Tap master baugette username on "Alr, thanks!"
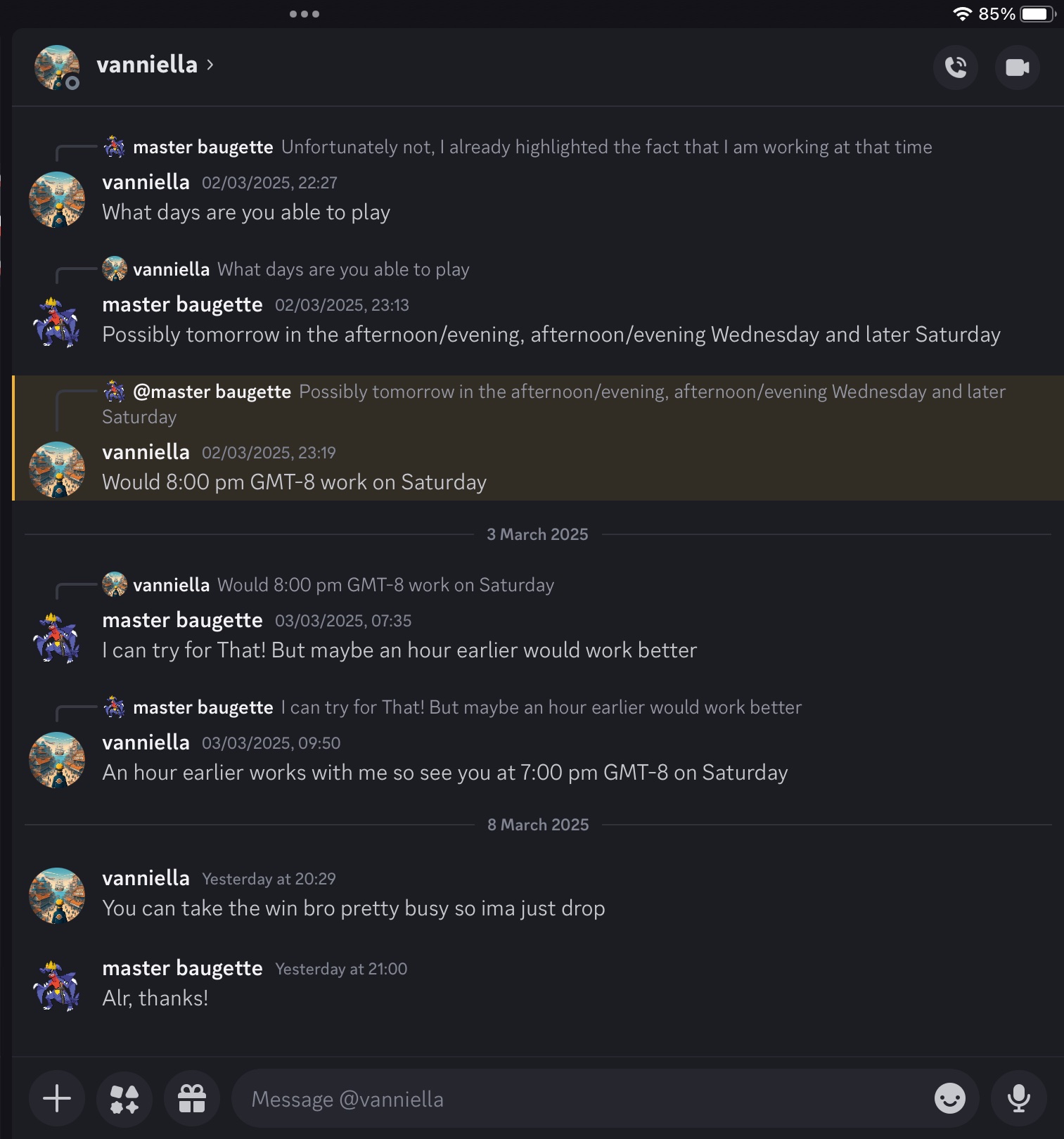The height and width of the screenshot is (1139, 1064). tap(182, 968)
